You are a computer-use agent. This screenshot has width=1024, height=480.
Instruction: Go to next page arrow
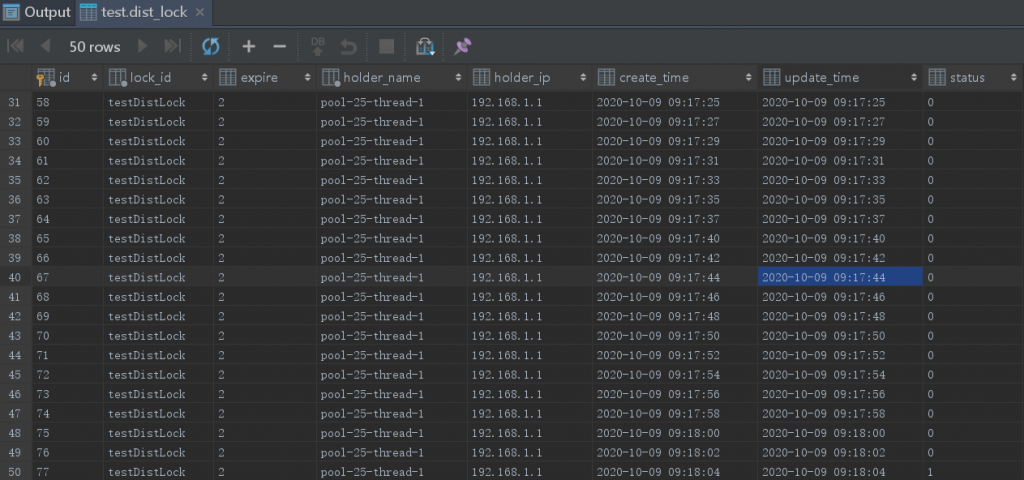click(142, 46)
